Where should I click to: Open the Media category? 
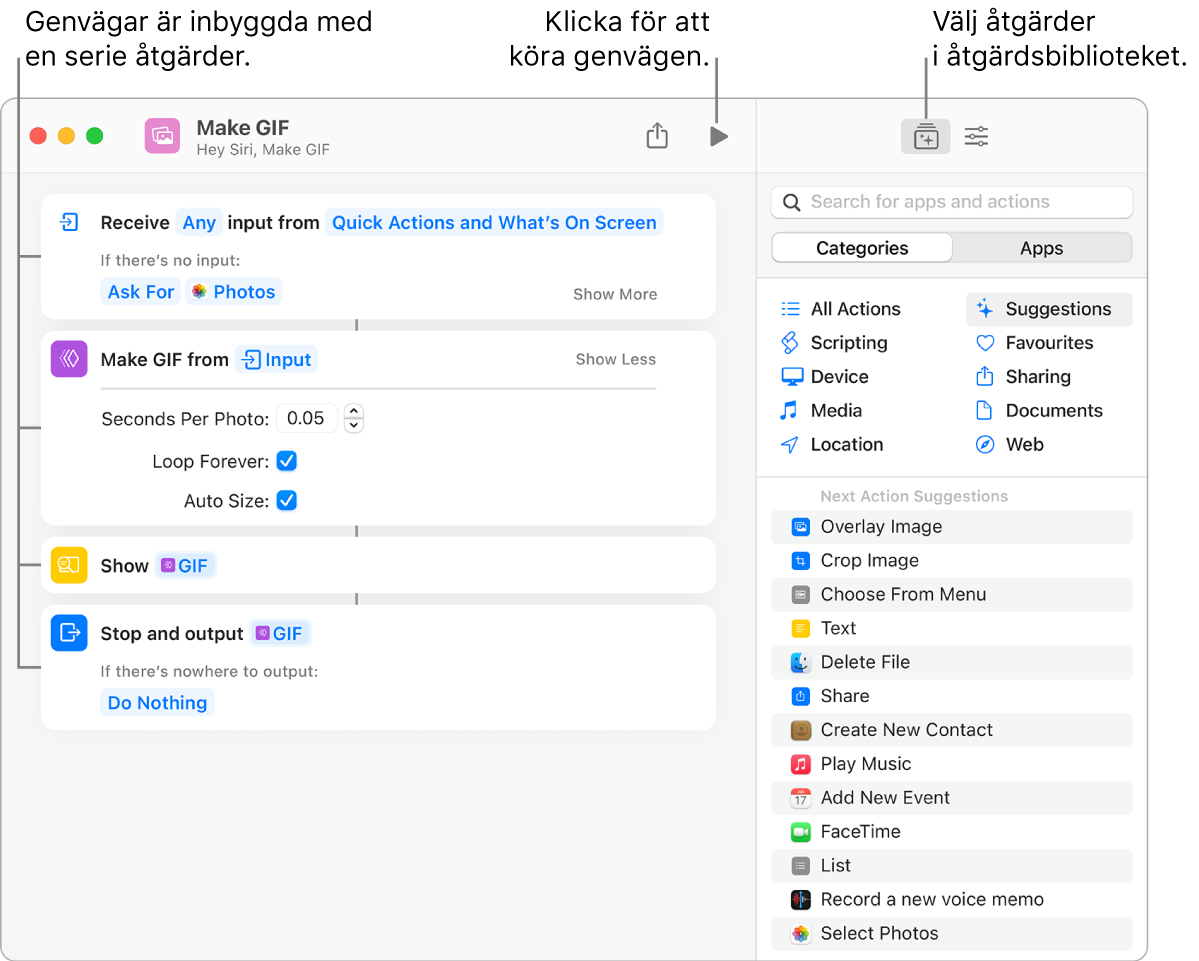[821, 411]
